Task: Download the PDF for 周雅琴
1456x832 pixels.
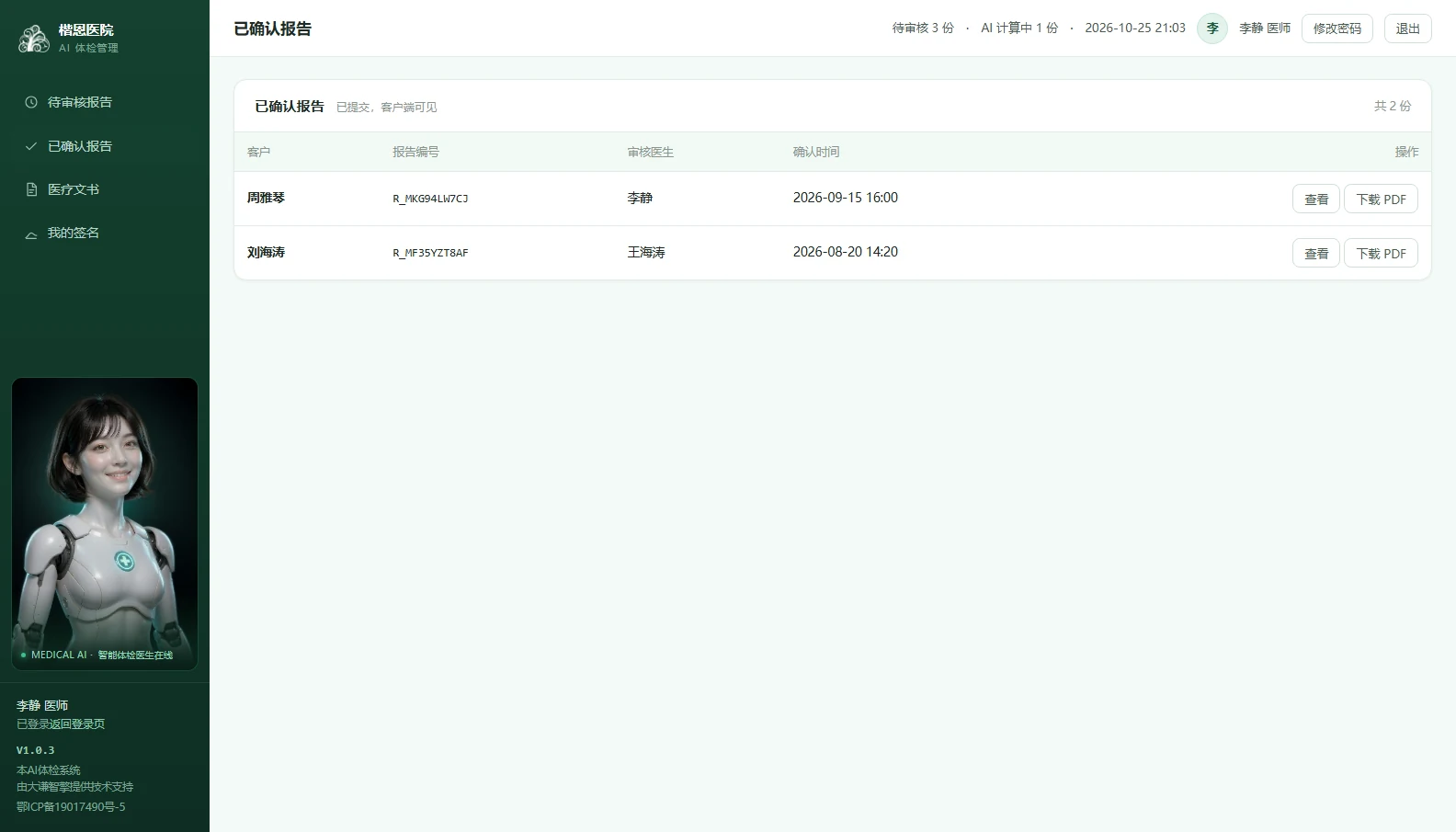Action: point(1381,199)
